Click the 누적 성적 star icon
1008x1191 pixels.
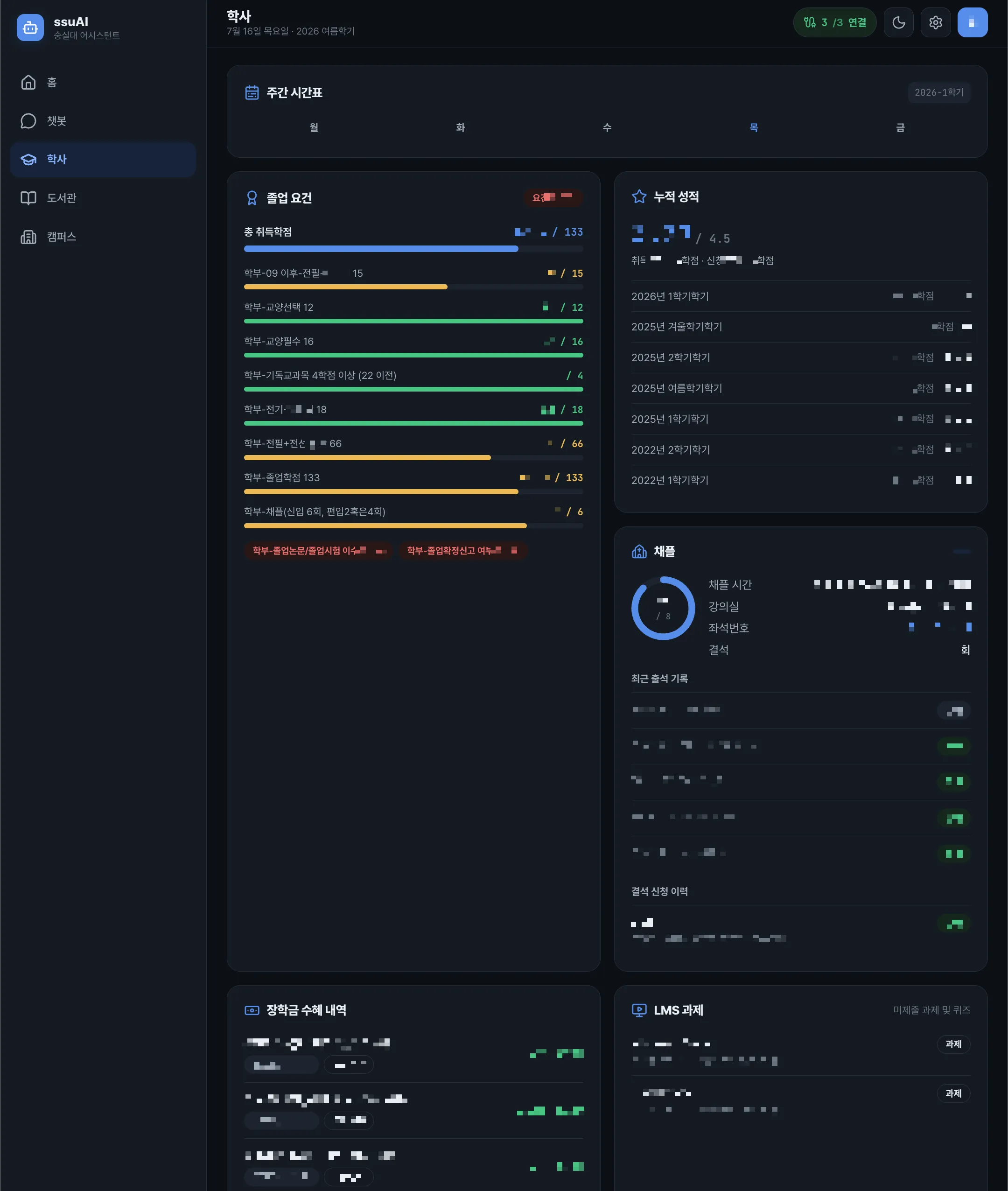[639, 196]
